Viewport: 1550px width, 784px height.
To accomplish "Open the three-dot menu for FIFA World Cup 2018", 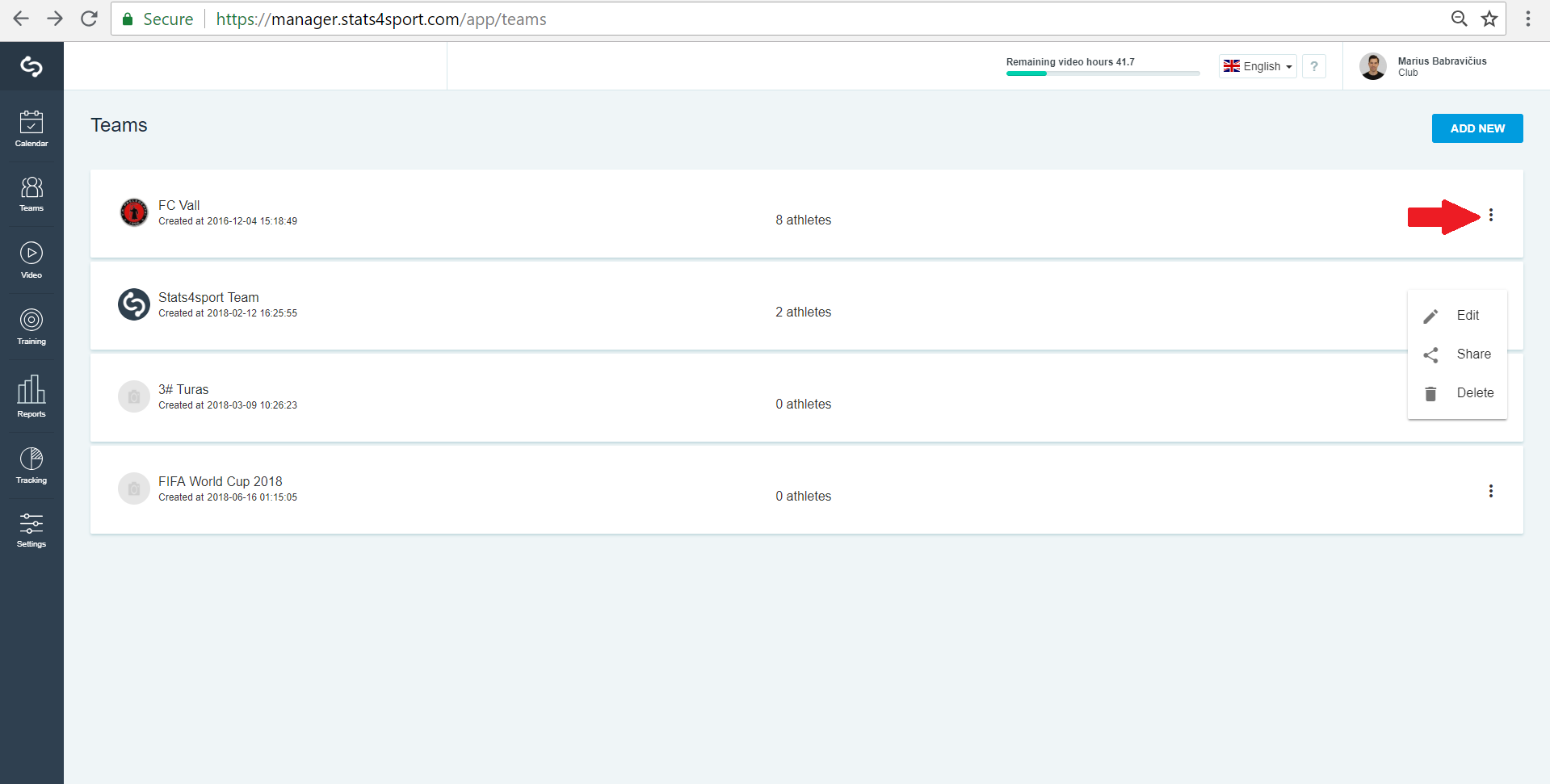I will 1491,491.
